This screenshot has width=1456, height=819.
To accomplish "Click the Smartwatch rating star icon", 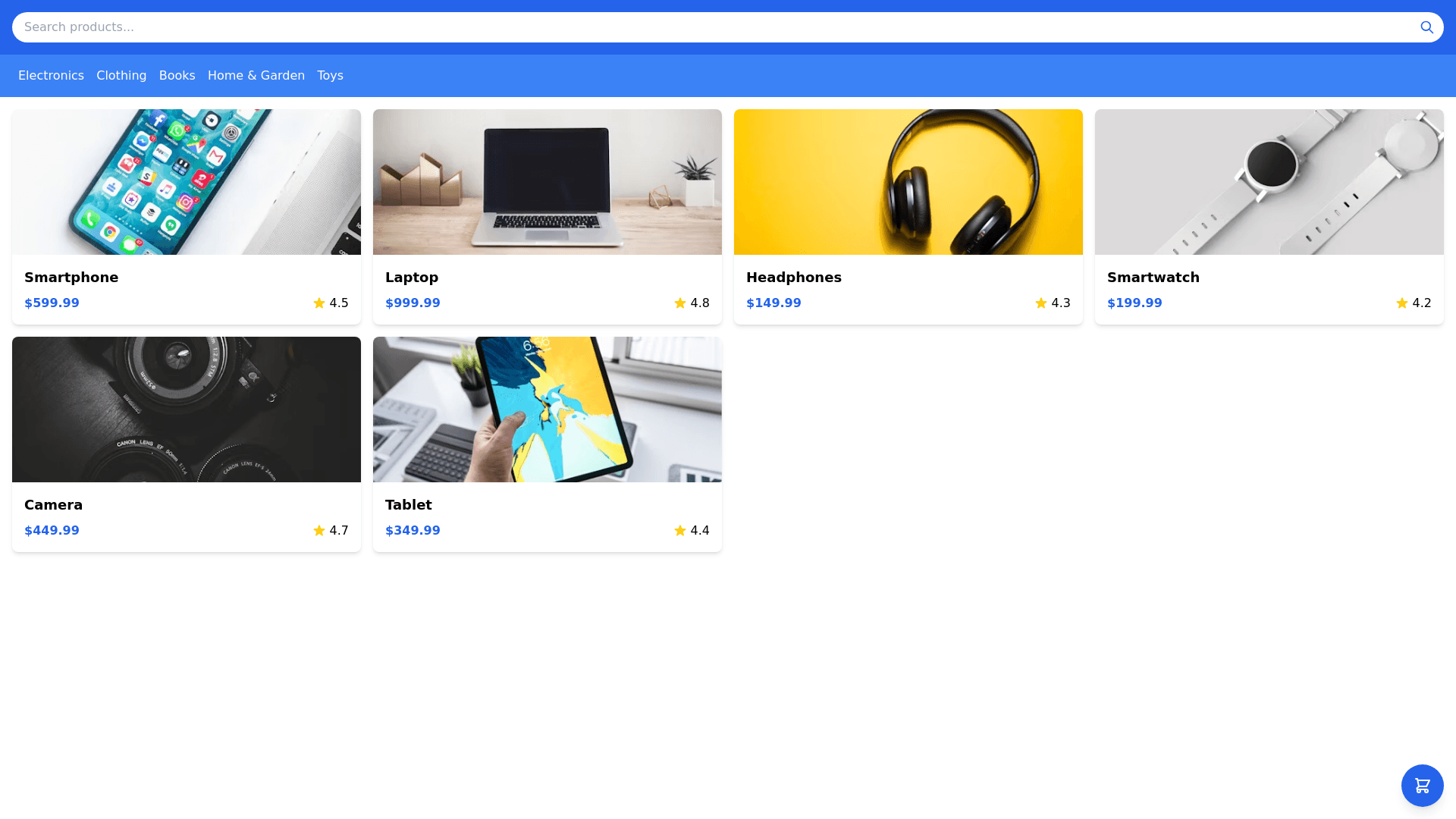I will (1402, 303).
